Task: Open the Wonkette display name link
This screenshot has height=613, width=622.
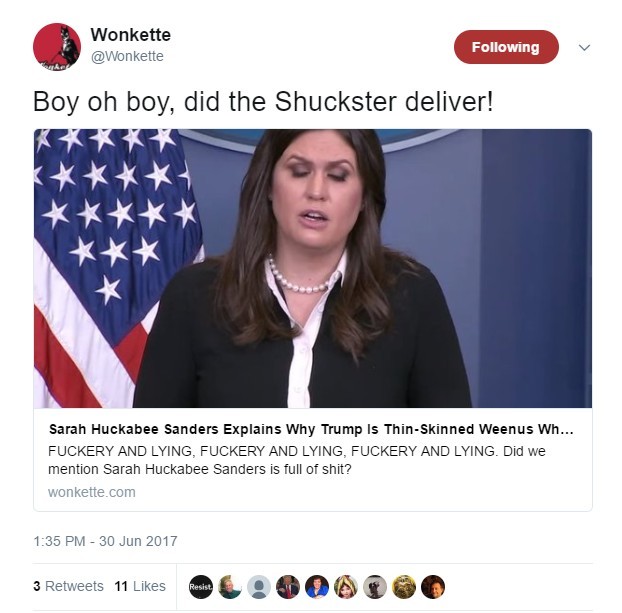Action: point(131,35)
